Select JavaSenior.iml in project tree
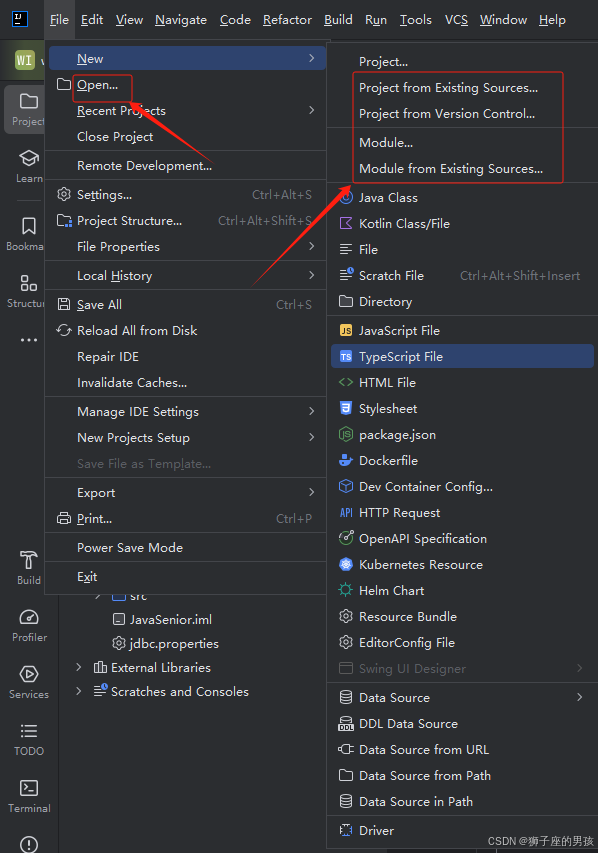The image size is (598, 853). (170, 620)
